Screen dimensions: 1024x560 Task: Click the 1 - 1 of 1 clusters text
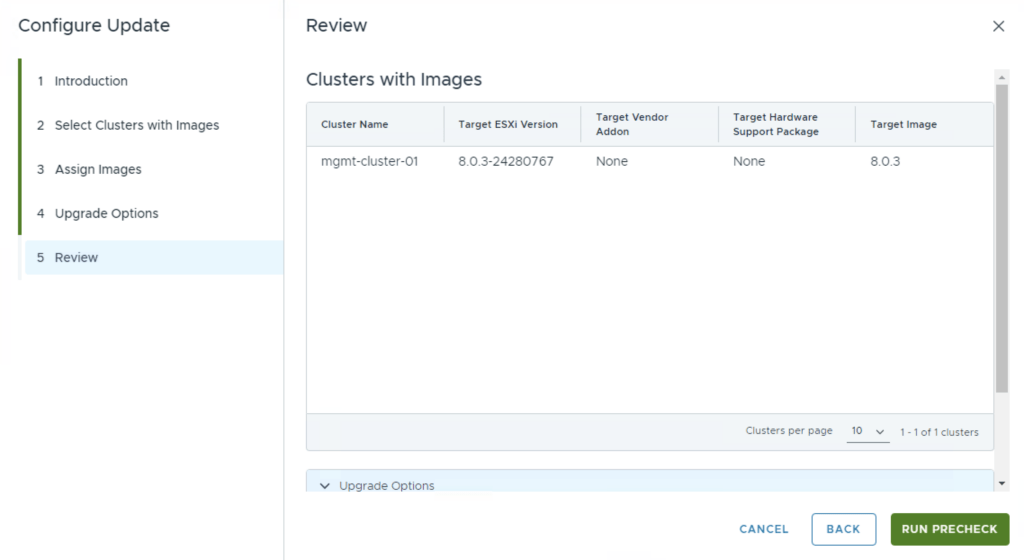click(x=939, y=432)
